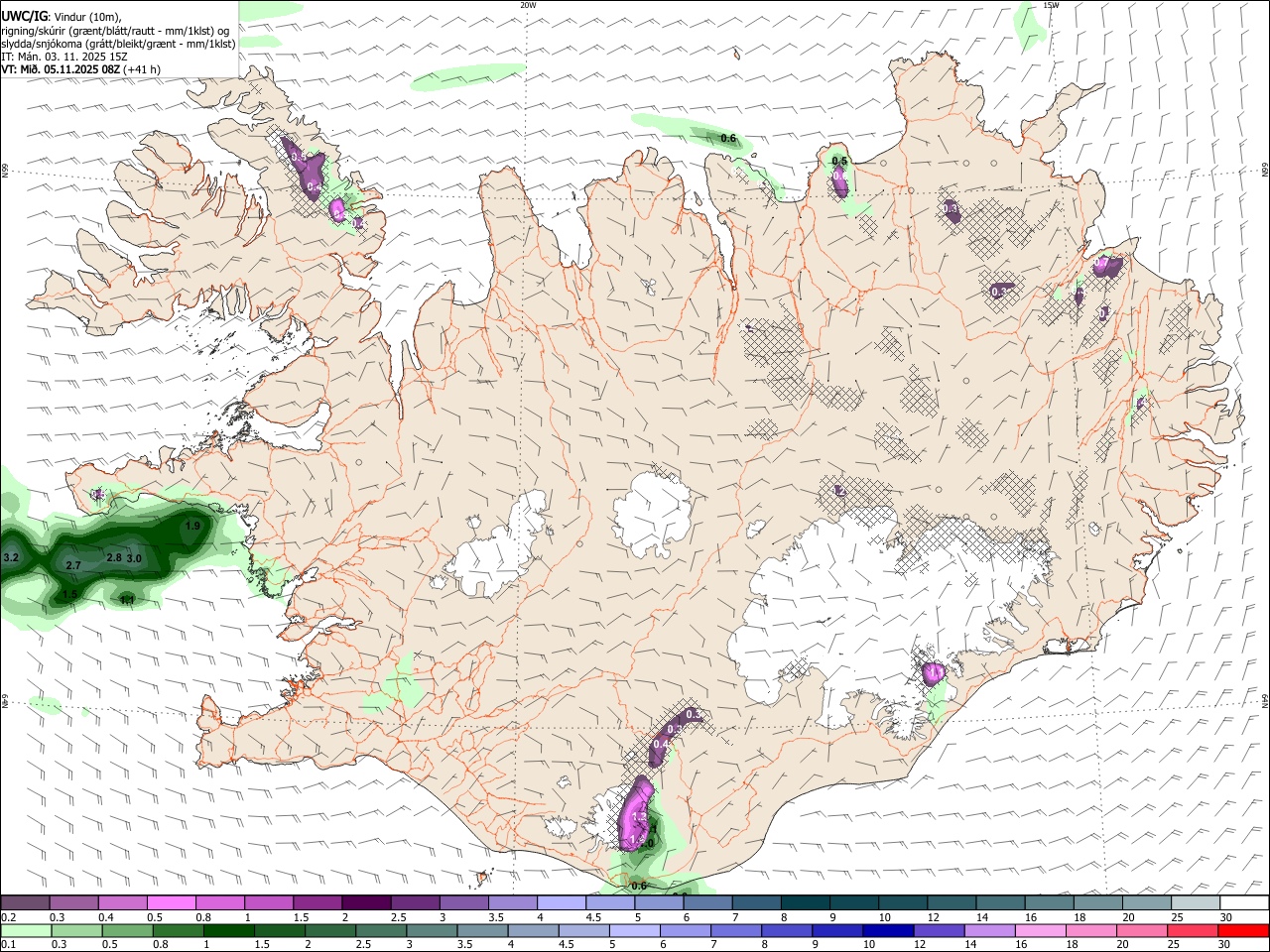Click the '0.1' label in the lower legend row
Image resolution: width=1270 pixels, height=952 pixels.
tap(9, 945)
